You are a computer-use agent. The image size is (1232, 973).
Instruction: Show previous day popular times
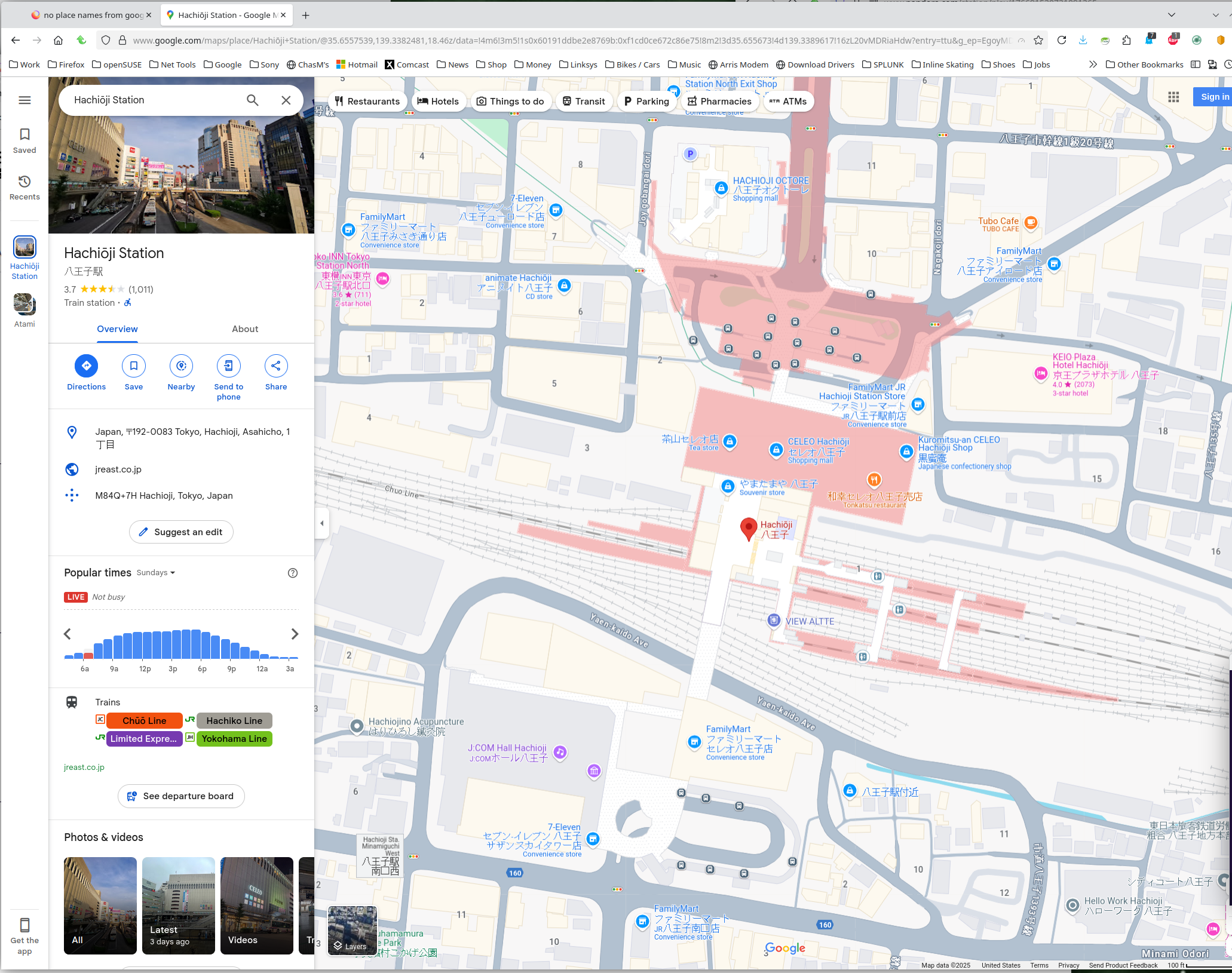tap(68, 634)
